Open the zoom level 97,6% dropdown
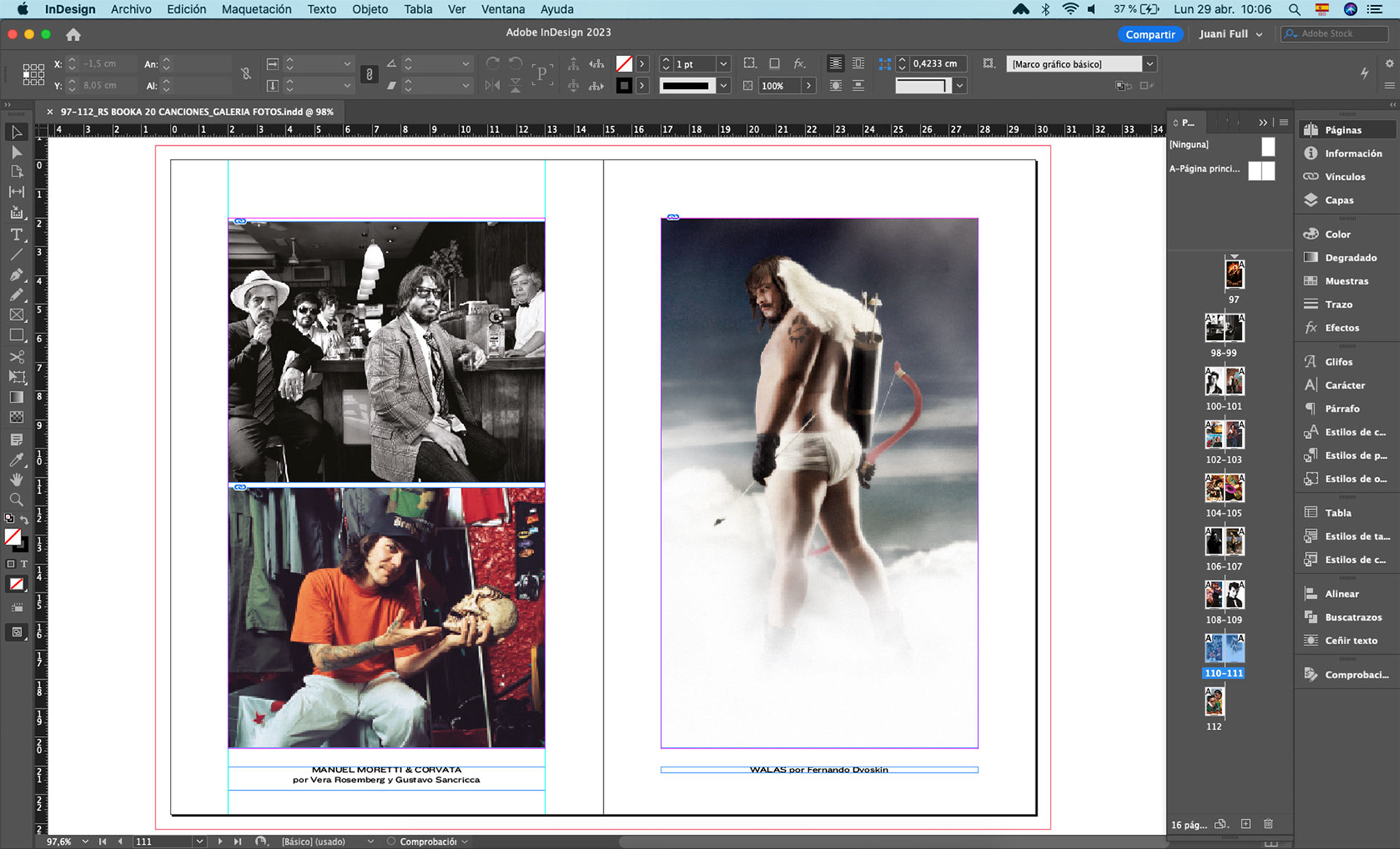This screenshot has height=849, width=1400. 85,841
